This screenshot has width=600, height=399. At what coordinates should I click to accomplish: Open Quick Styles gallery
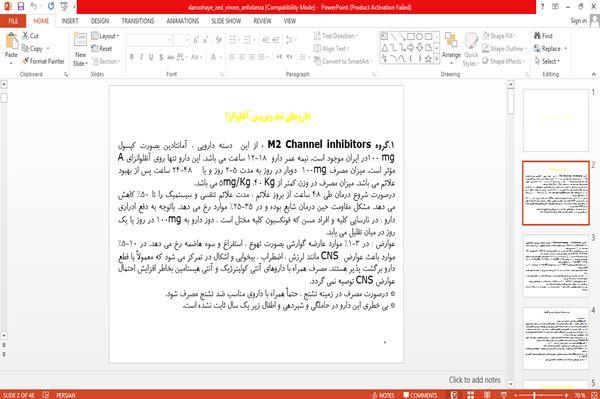pos(471,50)
